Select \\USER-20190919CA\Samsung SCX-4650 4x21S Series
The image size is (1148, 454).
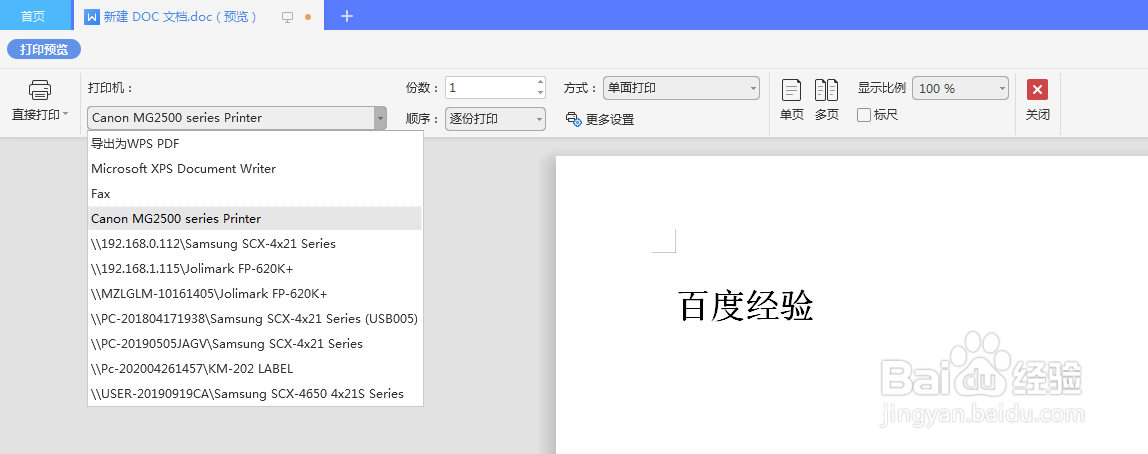point(255,393)
